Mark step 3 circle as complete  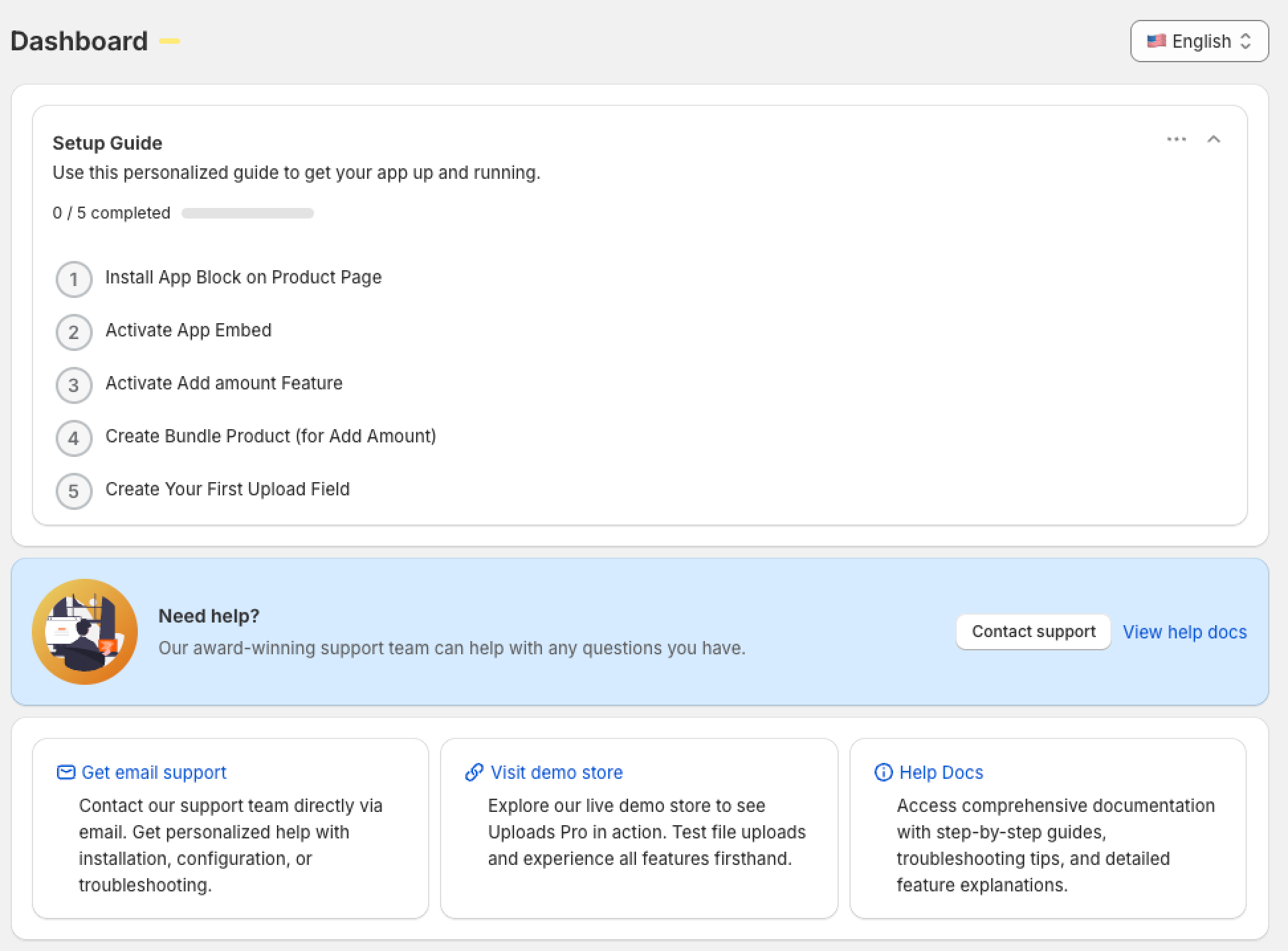74,385
